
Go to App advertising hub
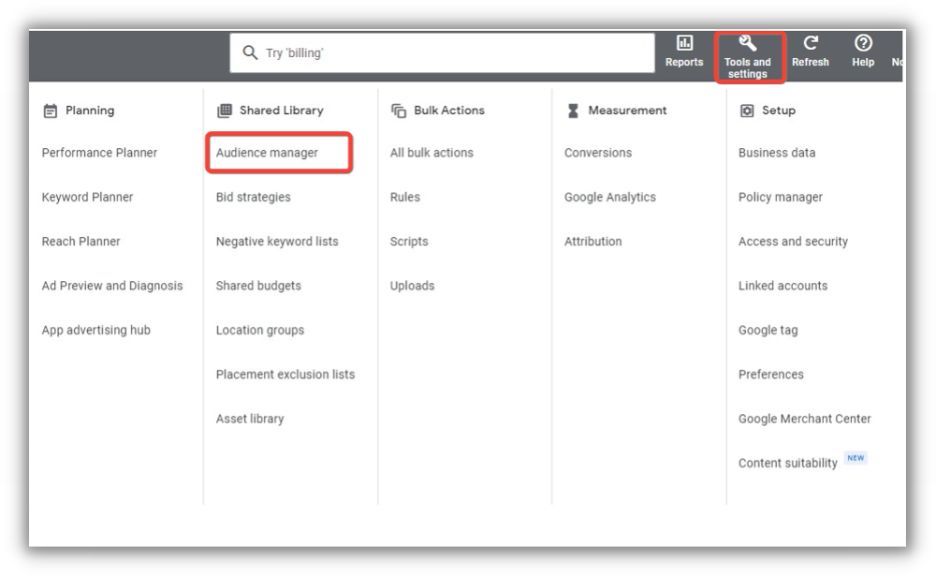coord(96,330)
